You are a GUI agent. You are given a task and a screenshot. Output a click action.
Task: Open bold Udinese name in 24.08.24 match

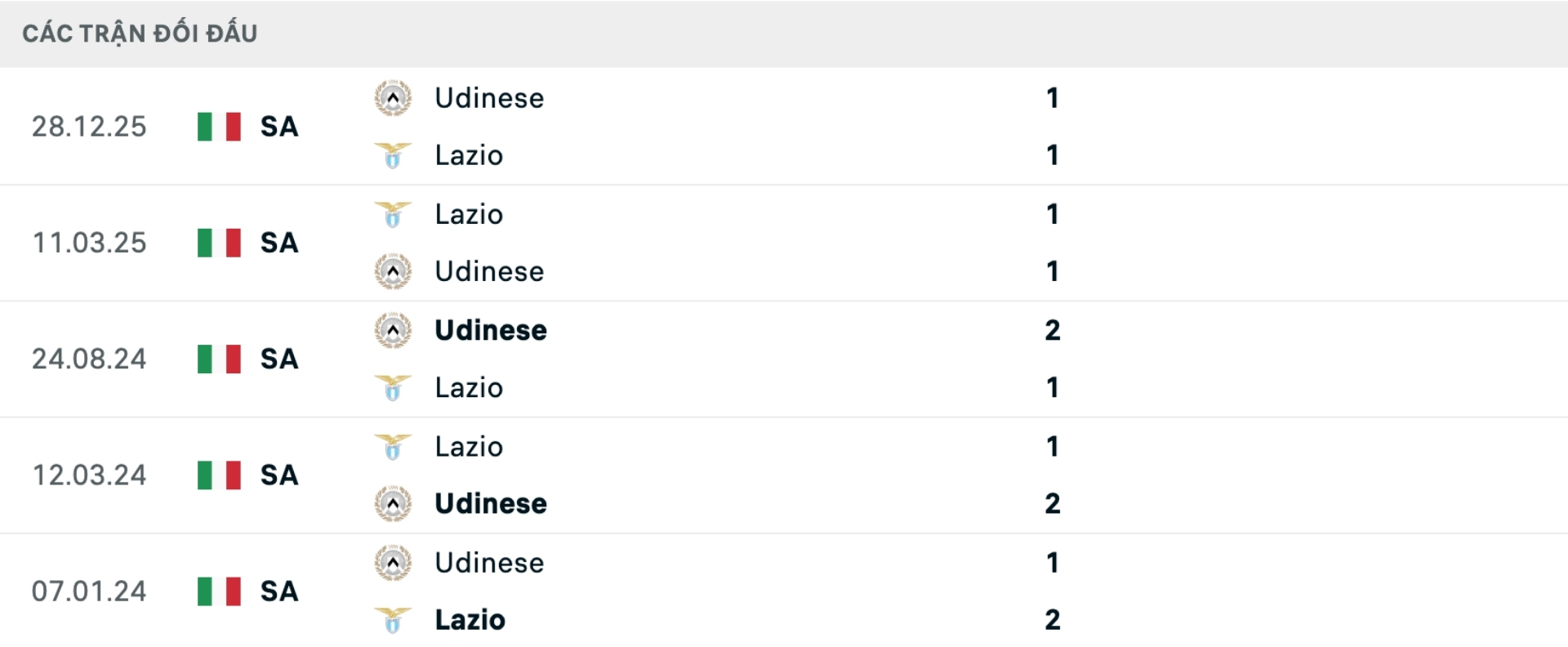490,330
